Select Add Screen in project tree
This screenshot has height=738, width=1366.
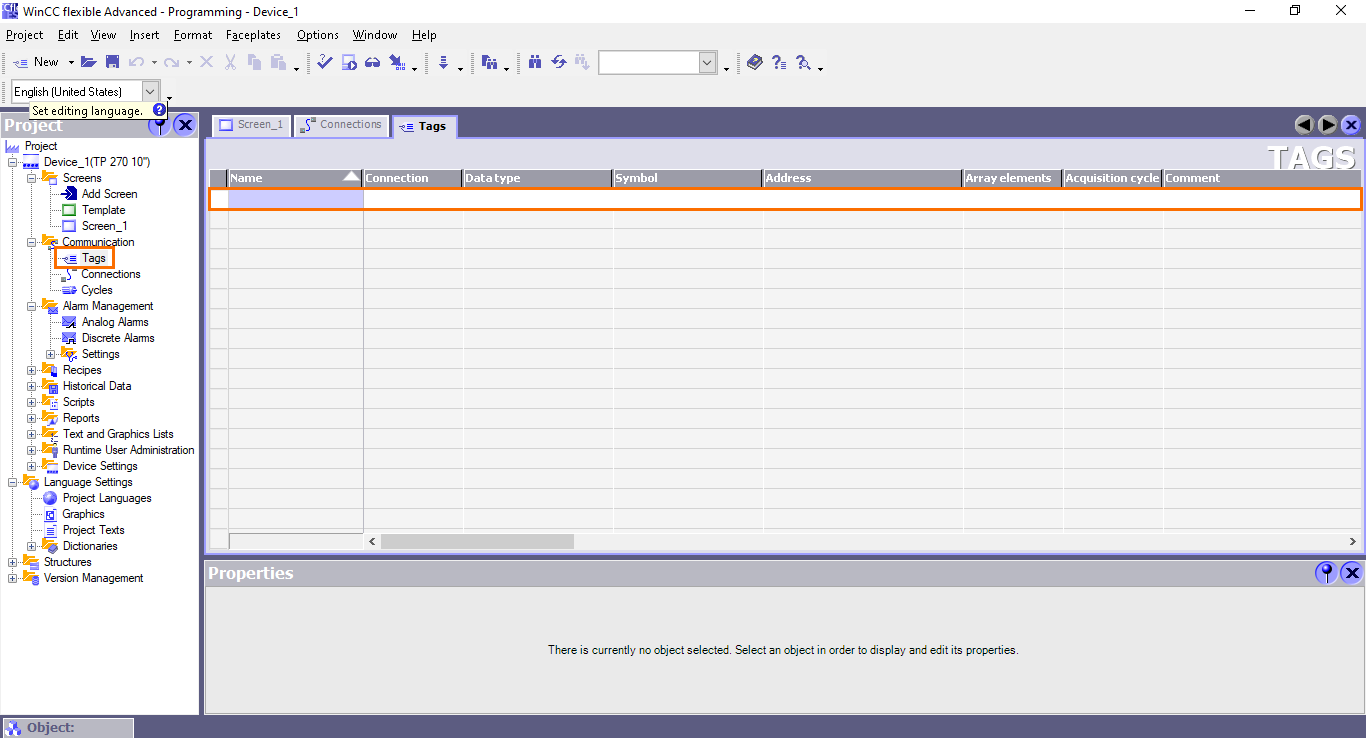tap(109, 194)
